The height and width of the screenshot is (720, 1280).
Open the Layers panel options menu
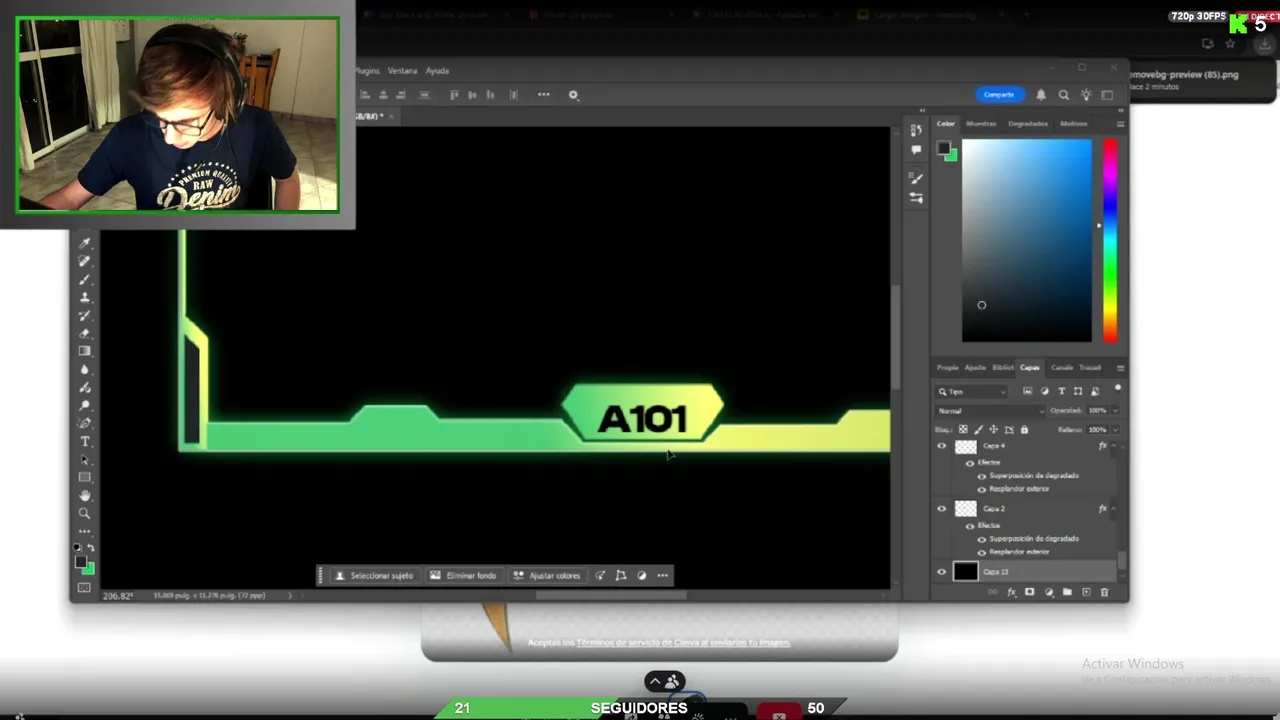coord(1120,368)
